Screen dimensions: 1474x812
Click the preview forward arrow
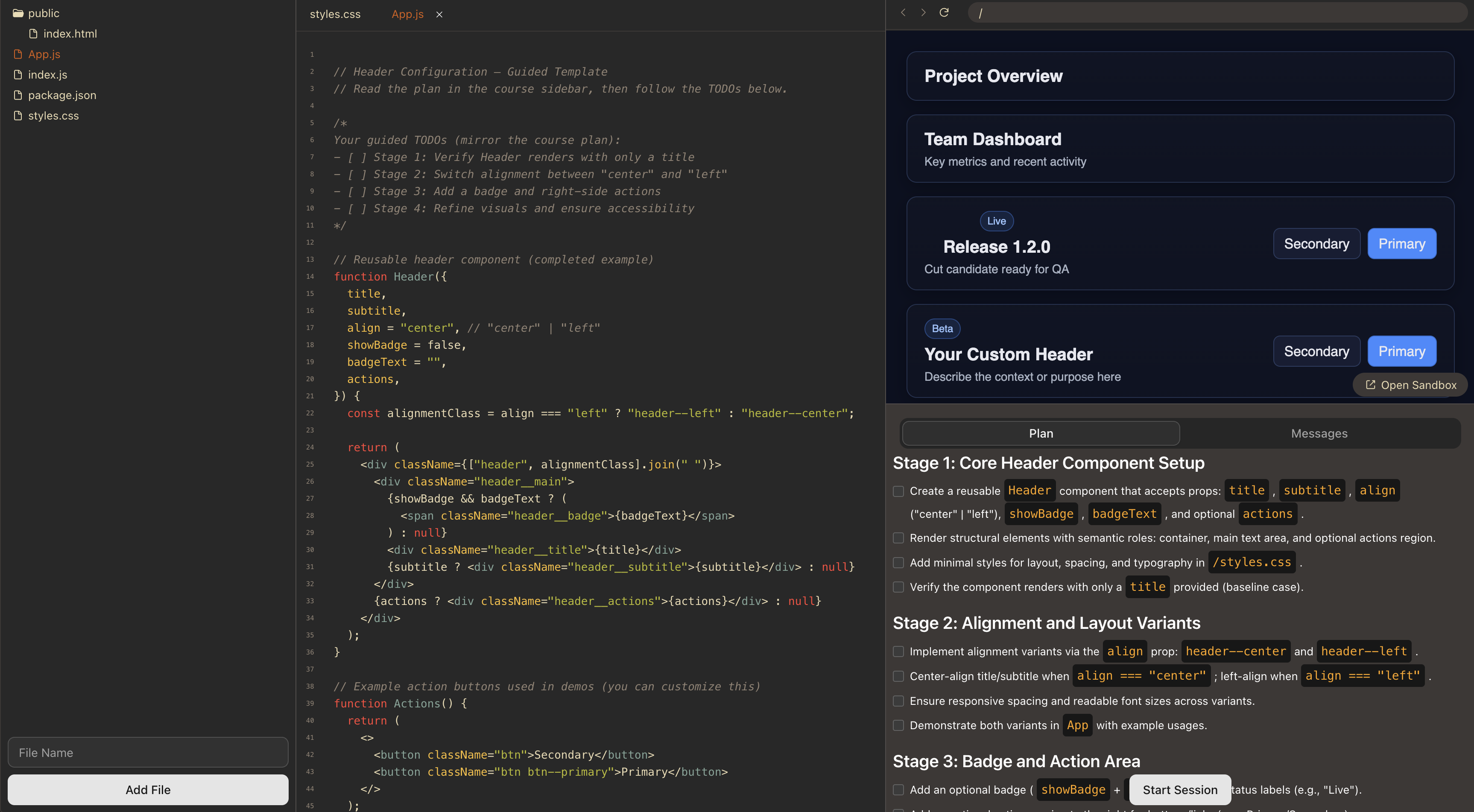coord(923,12)
